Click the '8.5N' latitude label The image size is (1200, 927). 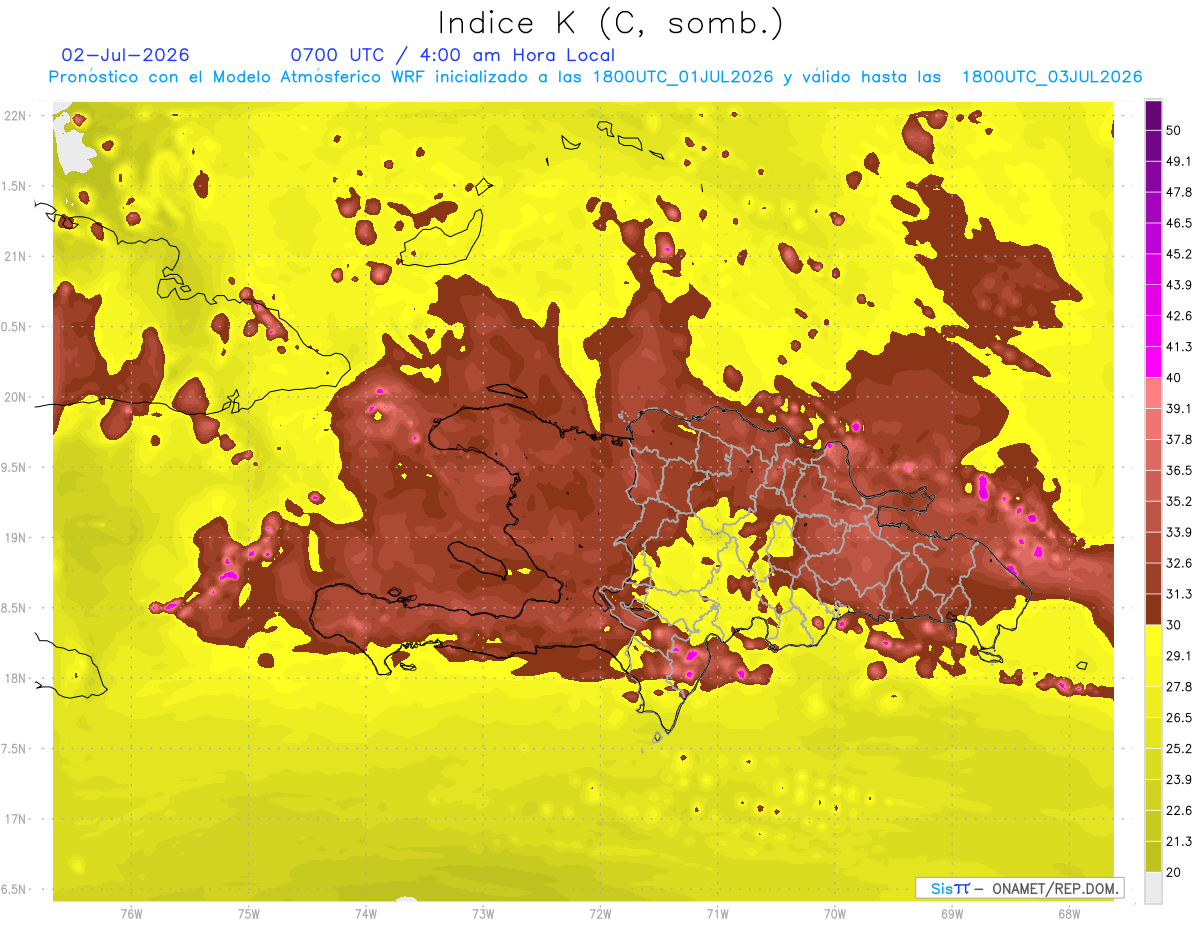point(14,608)
